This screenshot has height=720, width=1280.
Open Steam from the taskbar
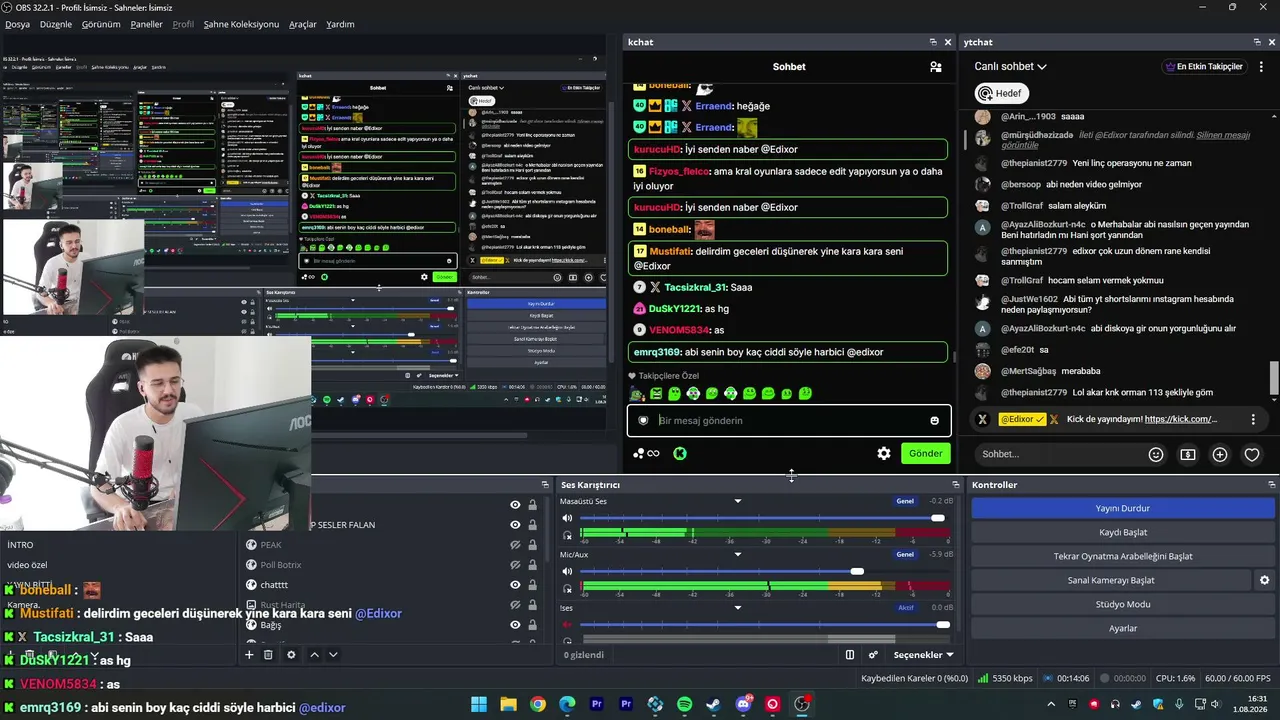coord(713,704)
